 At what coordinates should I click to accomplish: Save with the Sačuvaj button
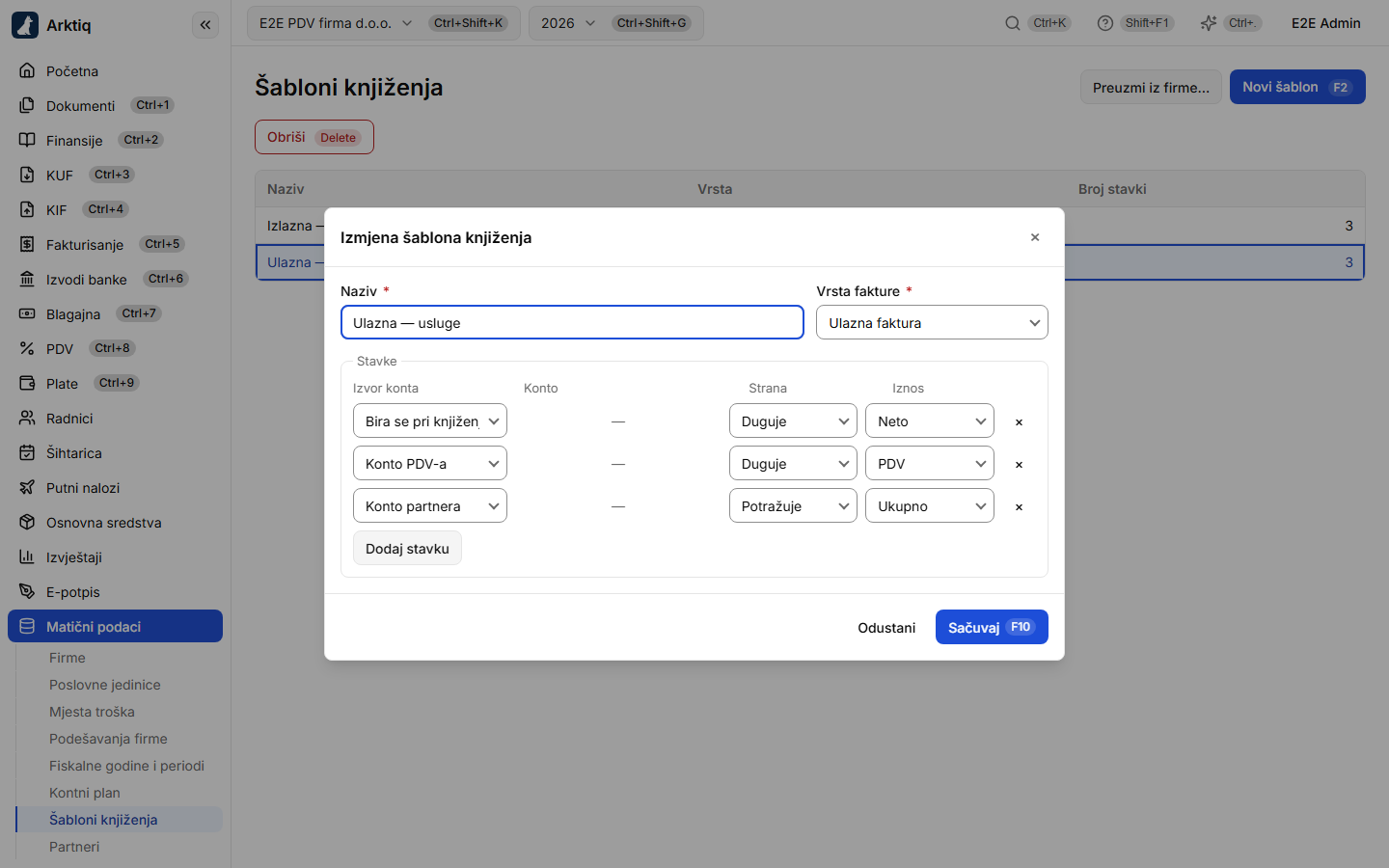pos(992,627)
